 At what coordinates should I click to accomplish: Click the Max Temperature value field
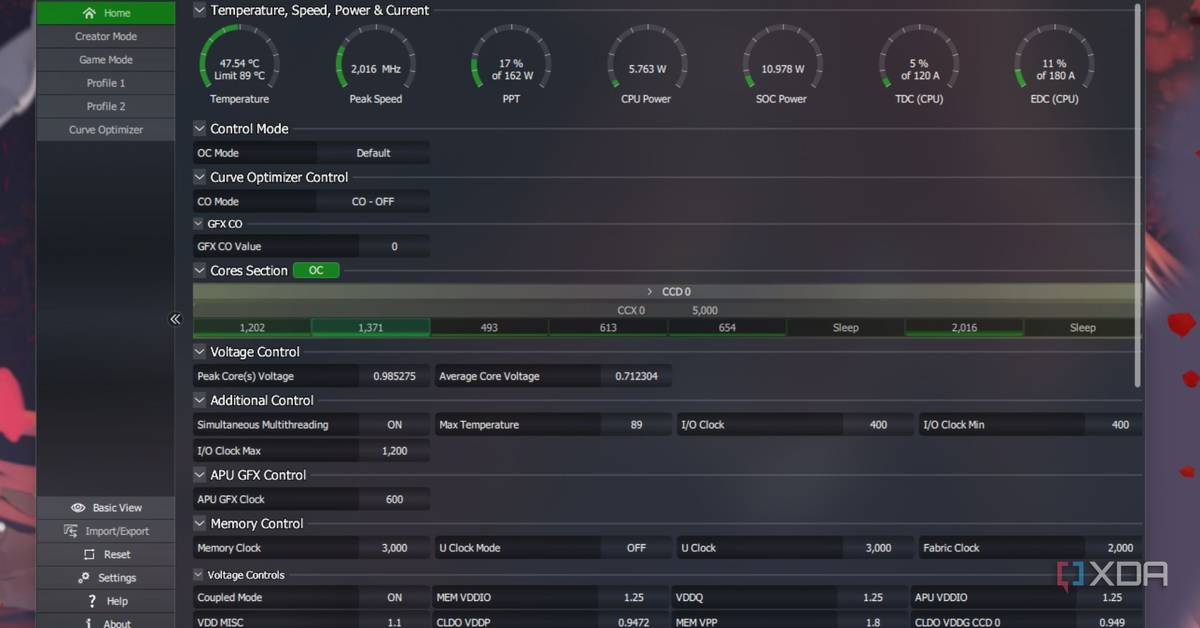[637, 425]
